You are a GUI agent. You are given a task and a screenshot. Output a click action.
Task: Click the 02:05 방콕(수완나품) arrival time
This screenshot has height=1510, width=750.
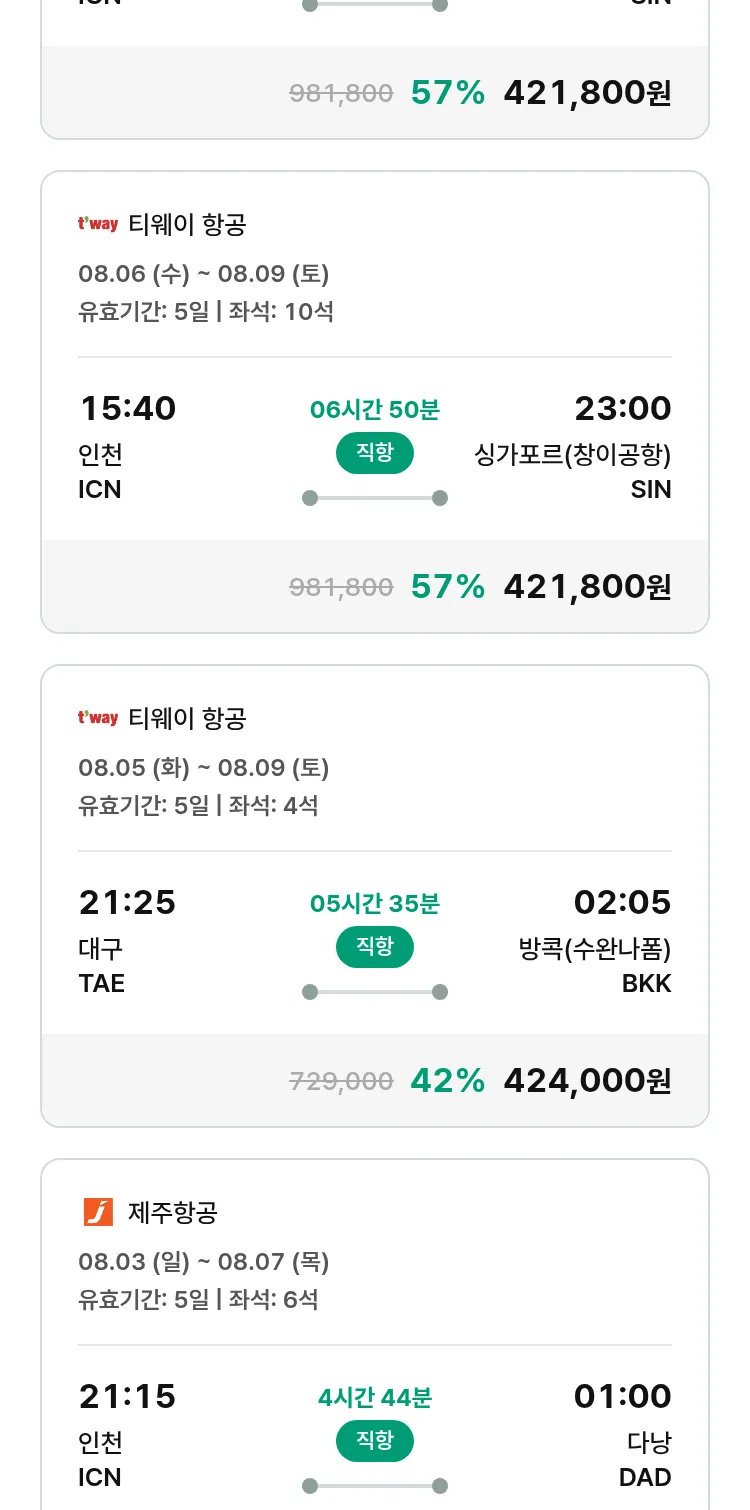coord(622,903)
